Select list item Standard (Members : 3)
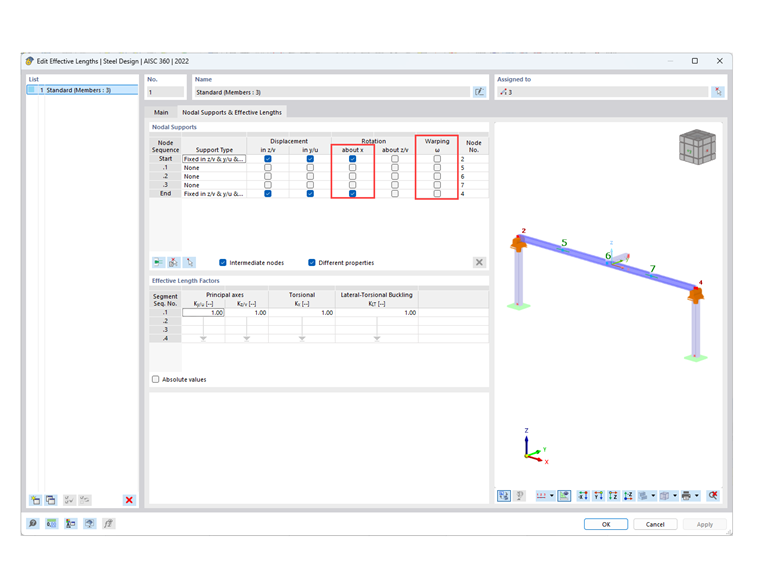 [82, 90]
